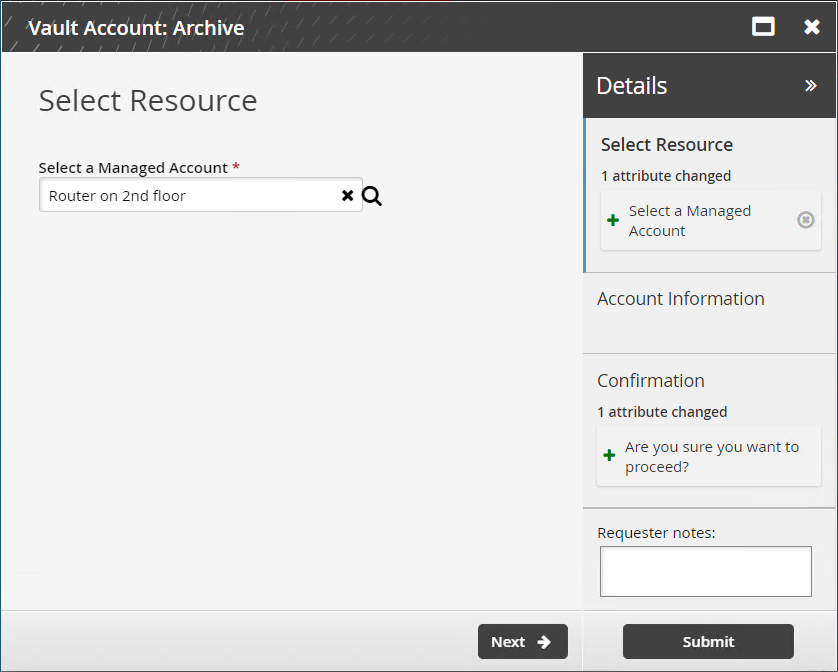Focus the Requester notes text box

tap(705, 571)
